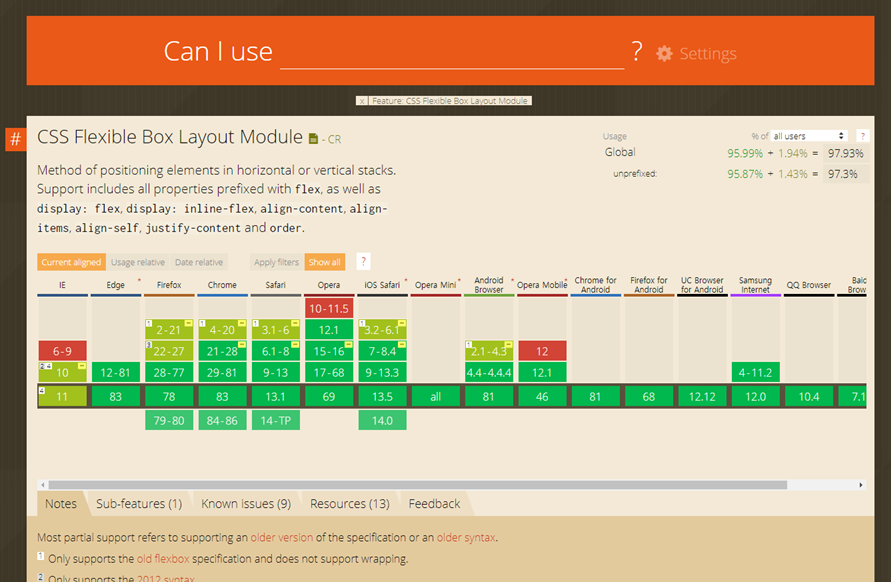Select IE 10 partial support cell

point(63,373)
